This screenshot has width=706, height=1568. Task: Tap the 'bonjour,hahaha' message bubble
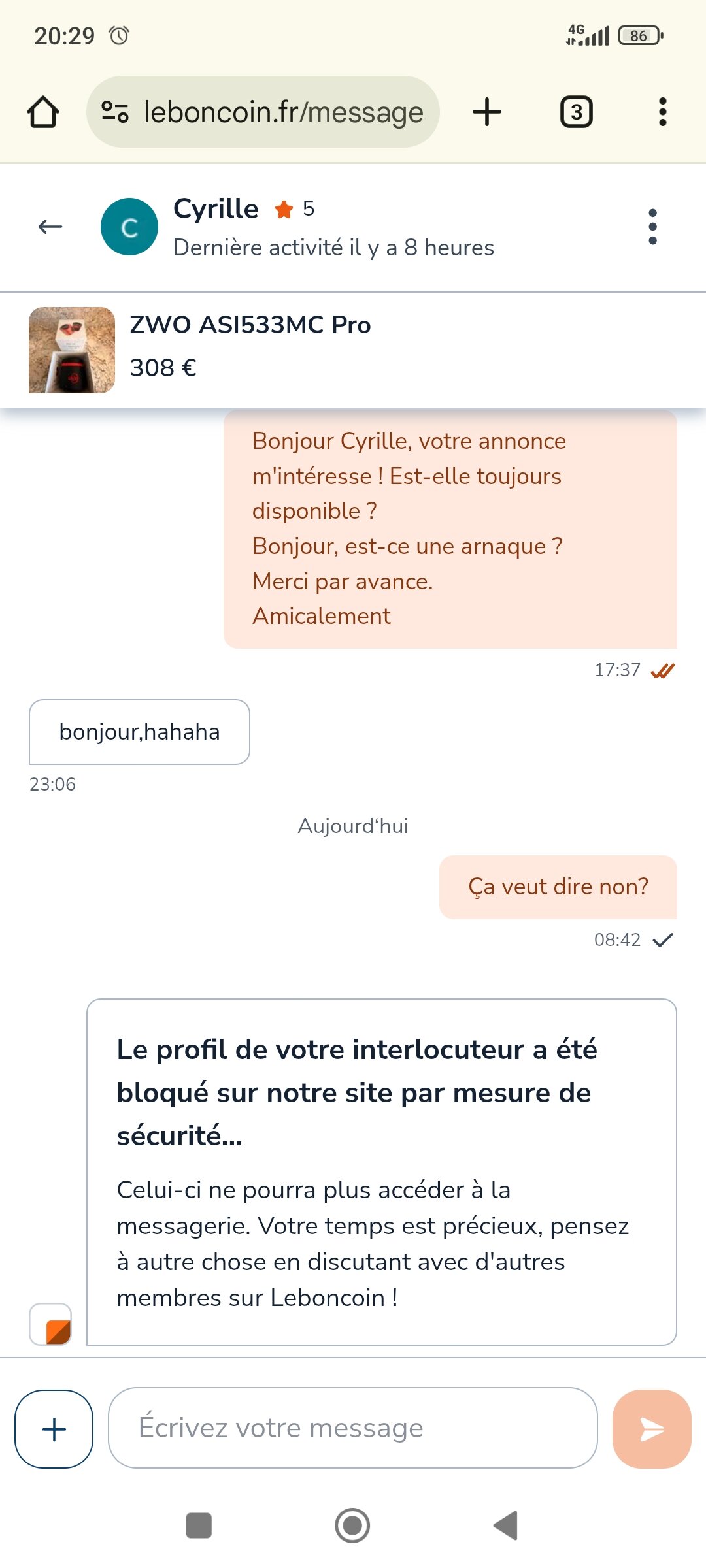pos(139,732)
